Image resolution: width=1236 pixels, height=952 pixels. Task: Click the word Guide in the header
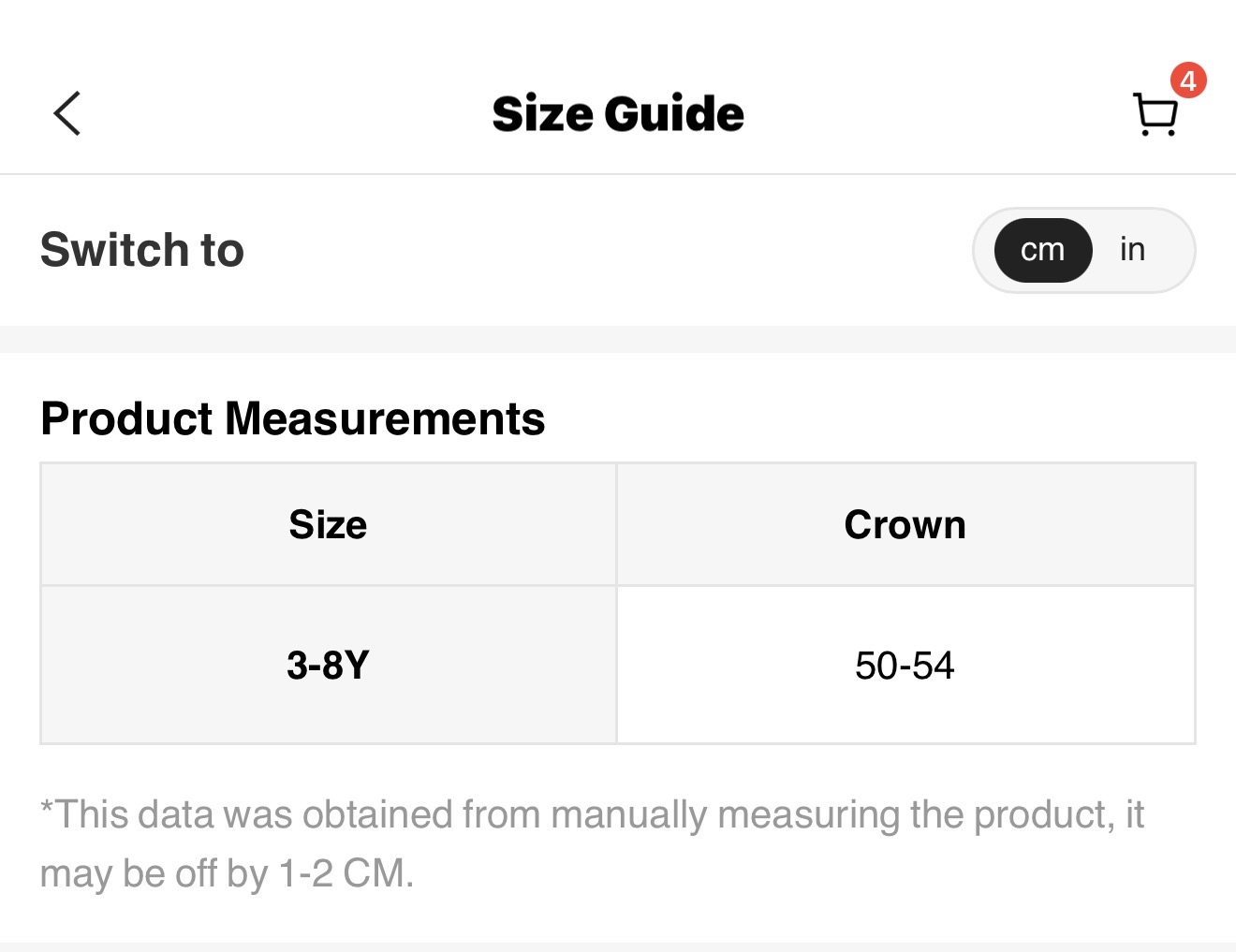(674, 114)
